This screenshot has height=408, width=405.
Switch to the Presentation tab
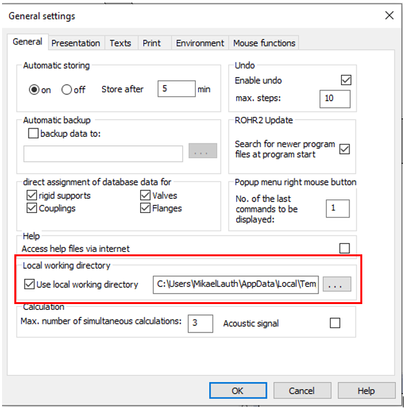pos(76,43)
